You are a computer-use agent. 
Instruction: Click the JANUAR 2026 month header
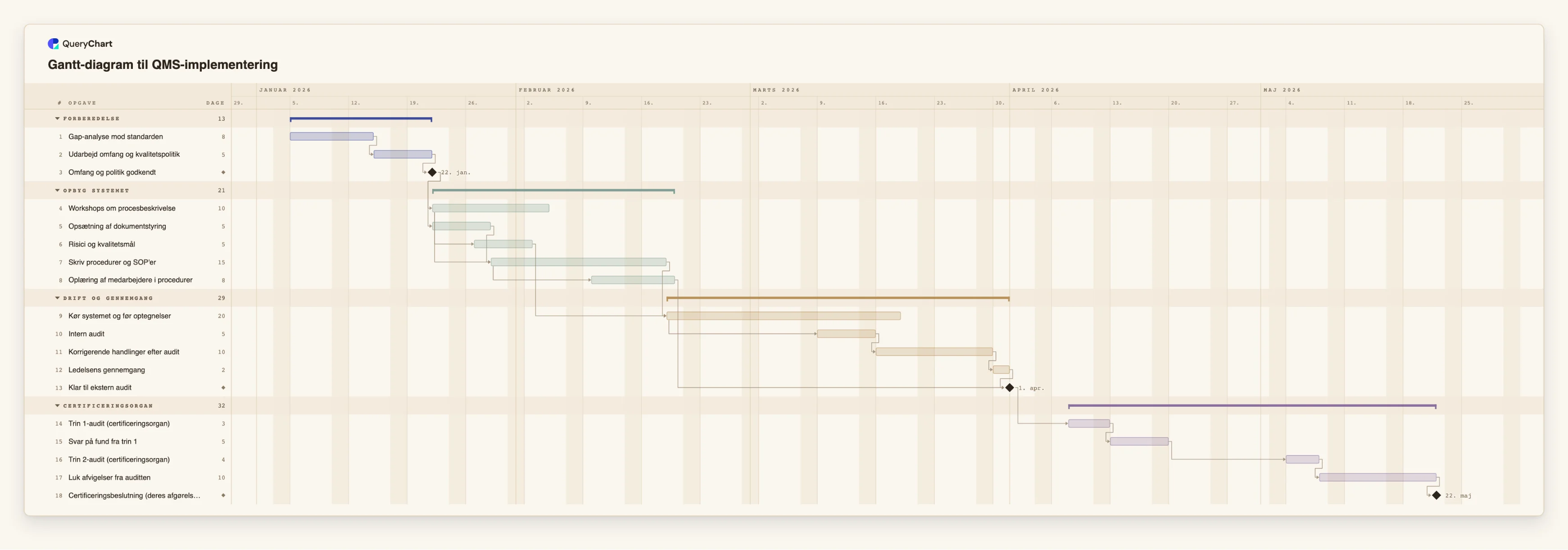[285, 90]
